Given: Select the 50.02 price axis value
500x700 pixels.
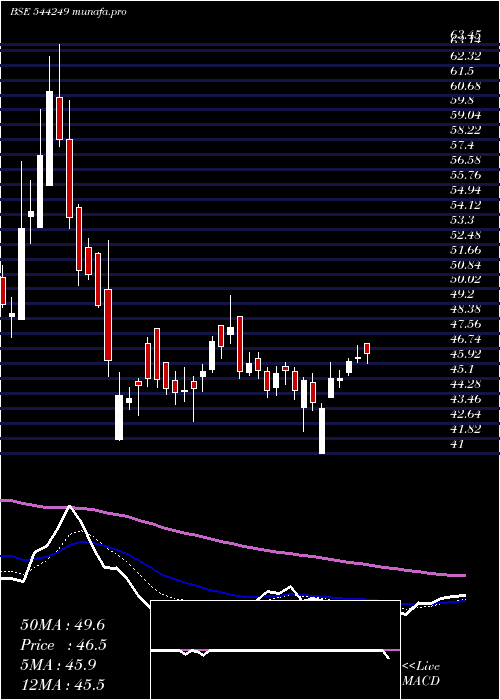Looking at the screenshot, I should pyautogui.click(x=466, y=279).
